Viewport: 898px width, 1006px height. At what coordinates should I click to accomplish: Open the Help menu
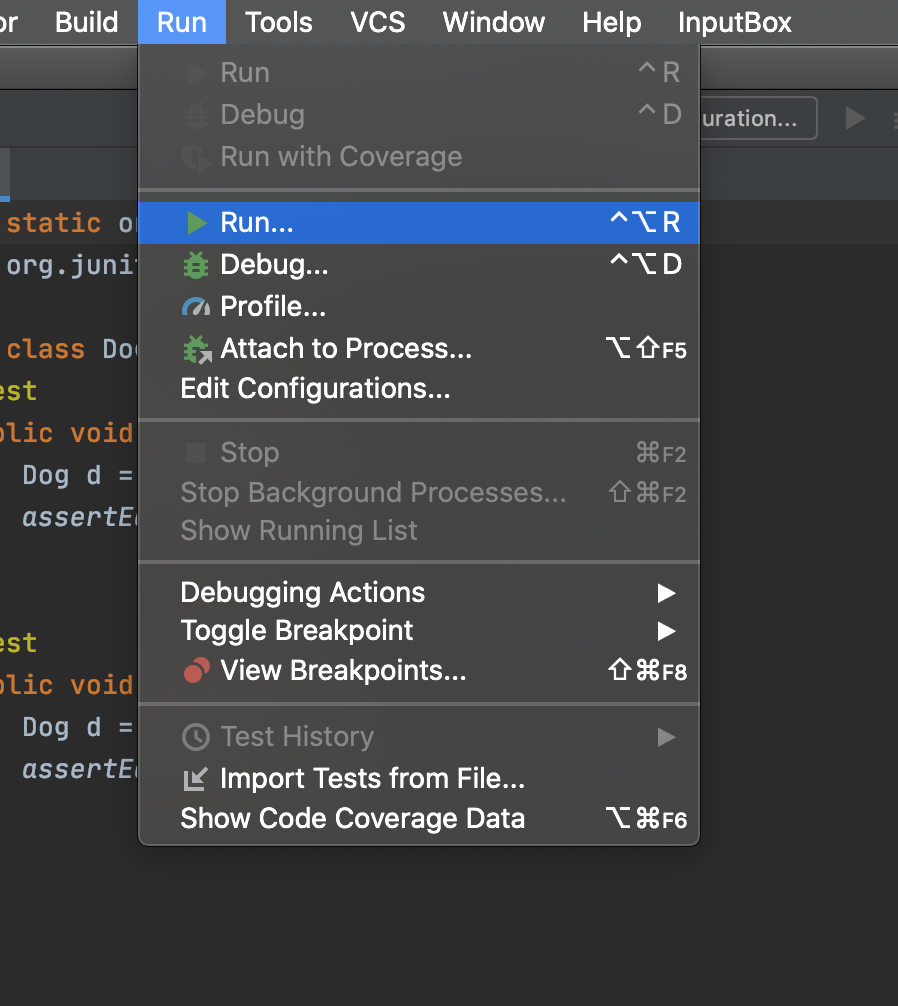[611, 22]
